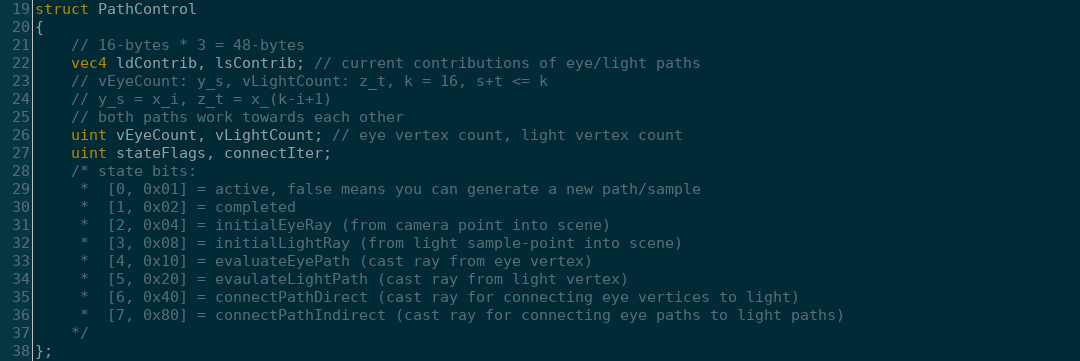1080x361 pixels.
Task: Click the vec4 type keyword
Action: coord(89,63)
